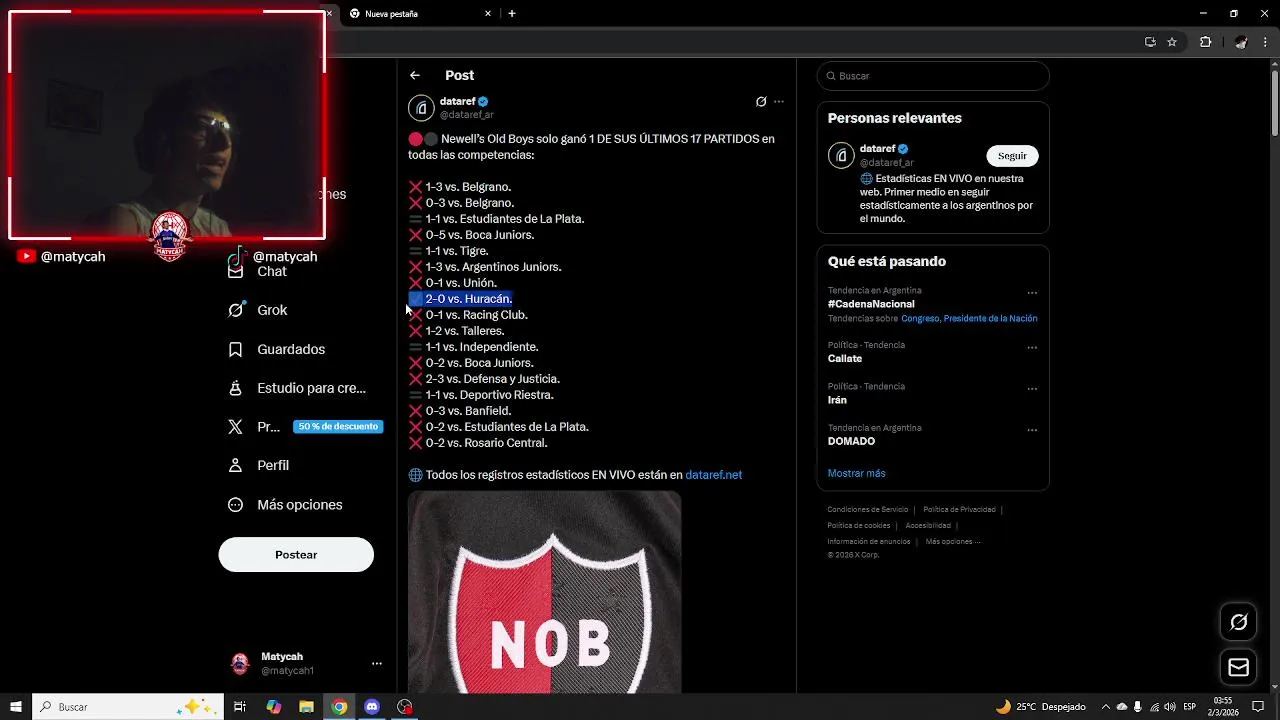Open Chrome profile avatar
Screen dimensions: 1280x720
coord(1241,42)
